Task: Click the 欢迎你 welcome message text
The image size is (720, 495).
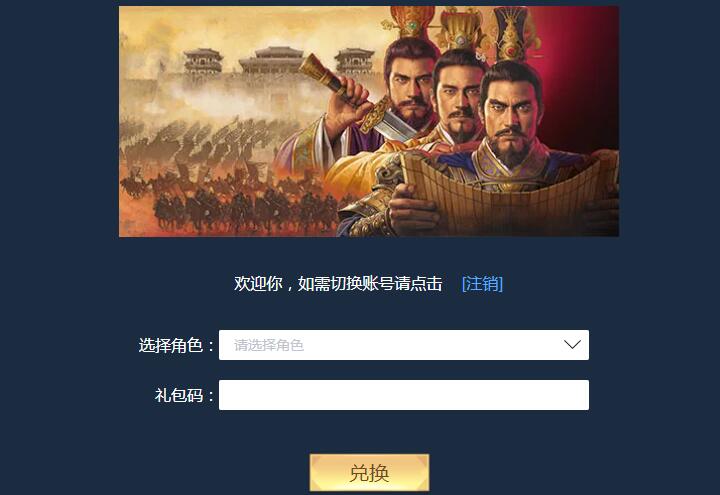Action: coord(338,284)
